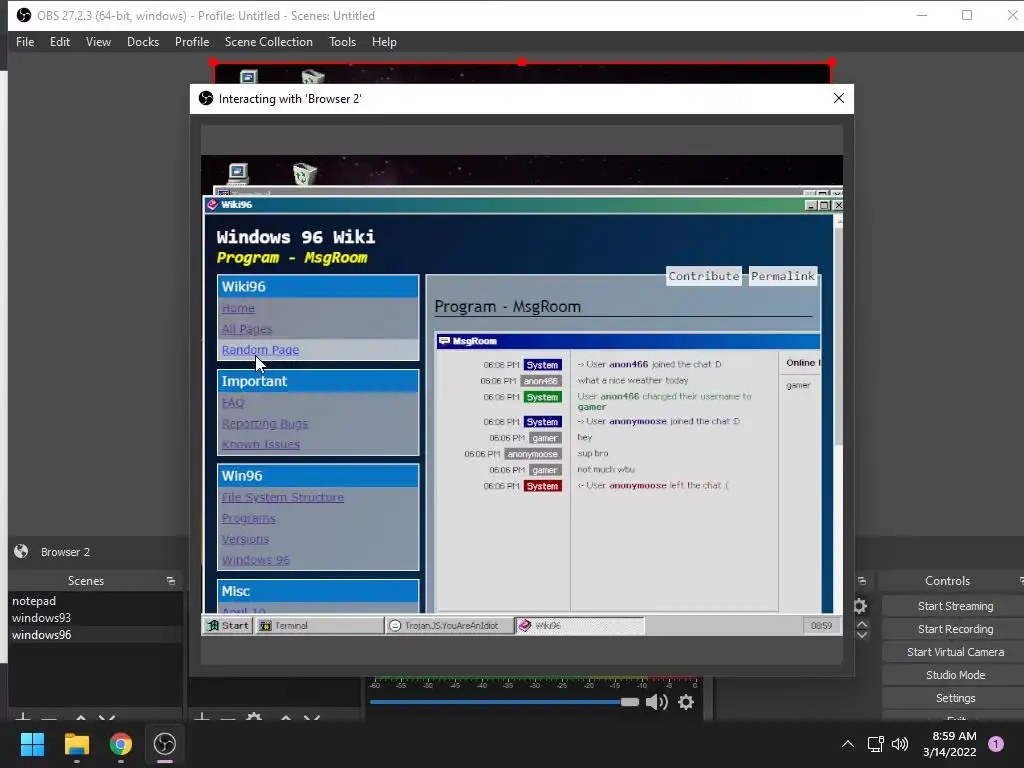Screen dimensions: 1024x768
Task: Open Google Chrome from the taskbar
Action: pos(120,744)
